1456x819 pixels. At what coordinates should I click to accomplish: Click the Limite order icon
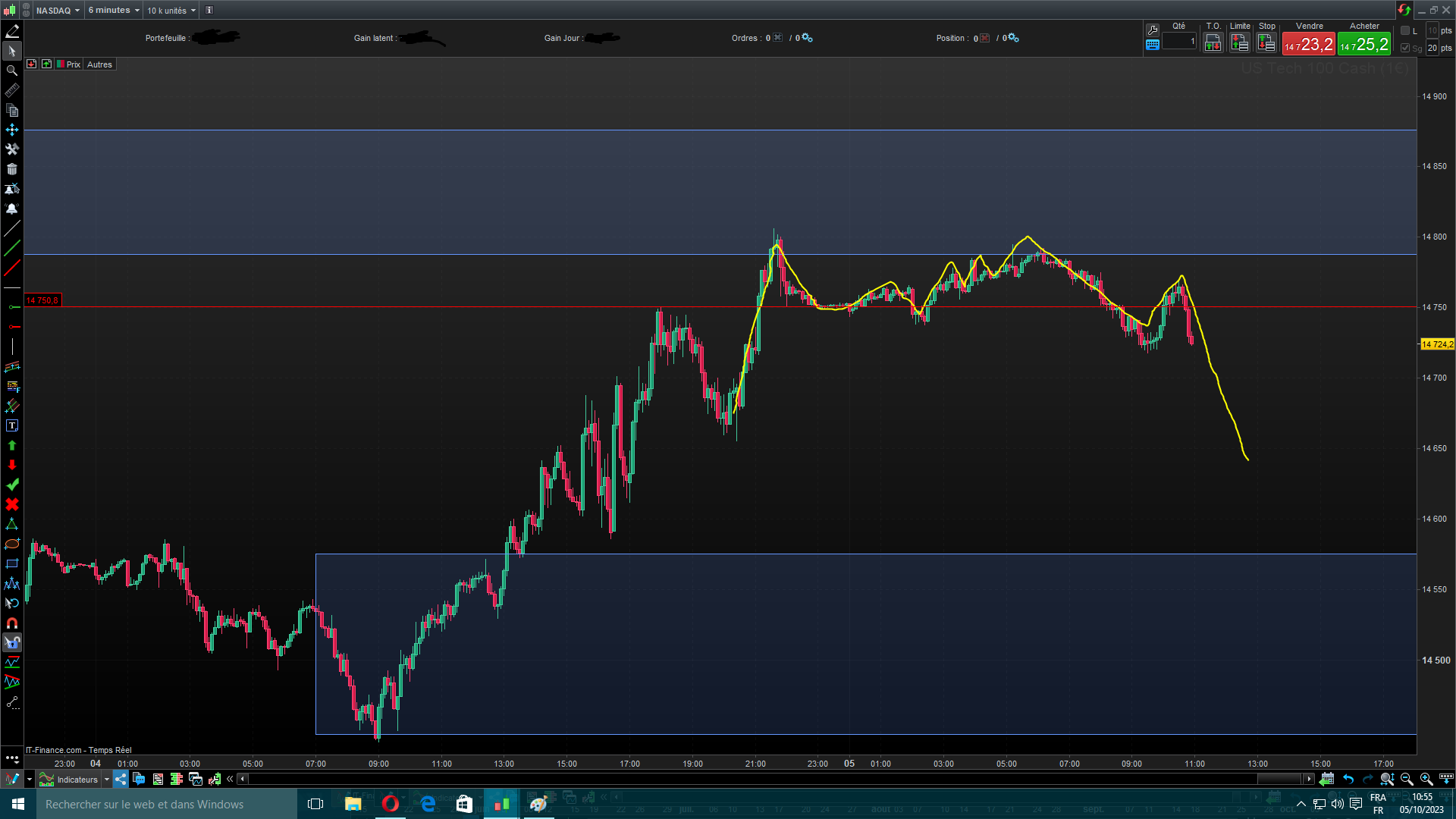pyautogui.click(x=1240, y=42)
